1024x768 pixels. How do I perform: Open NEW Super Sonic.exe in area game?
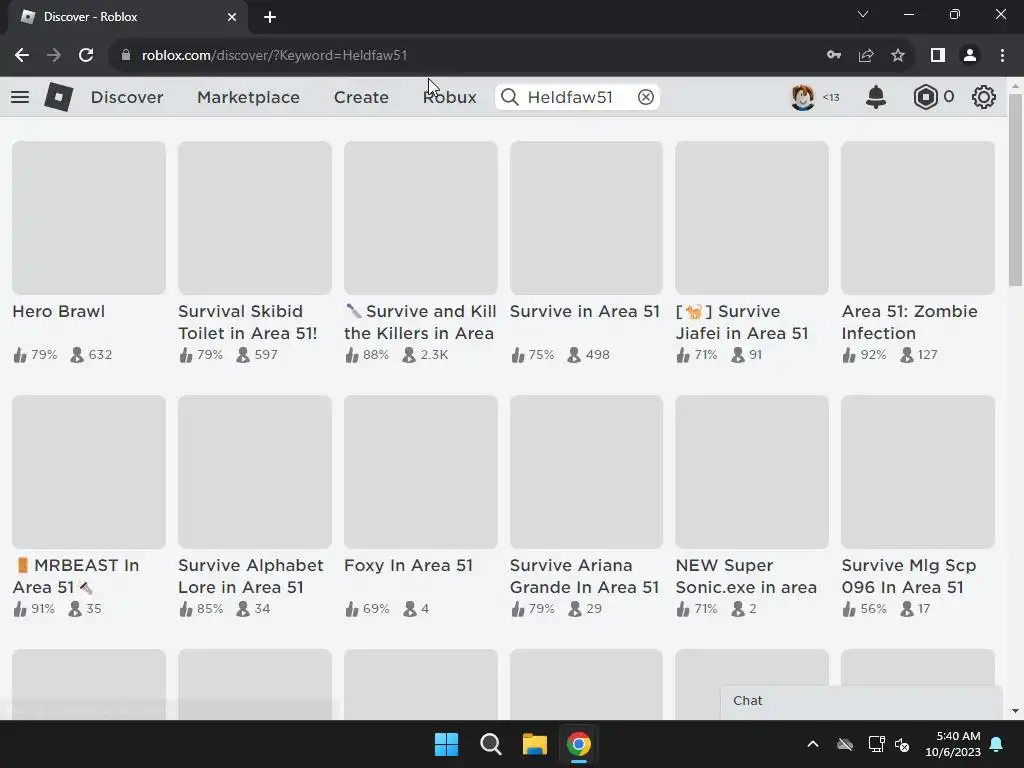point(746,576)
